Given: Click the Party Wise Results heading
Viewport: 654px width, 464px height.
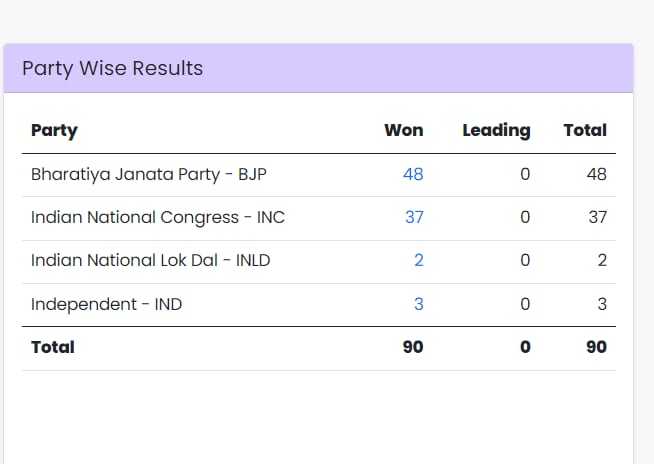Looking at the screenshot, I should click(x=113, y=68).
